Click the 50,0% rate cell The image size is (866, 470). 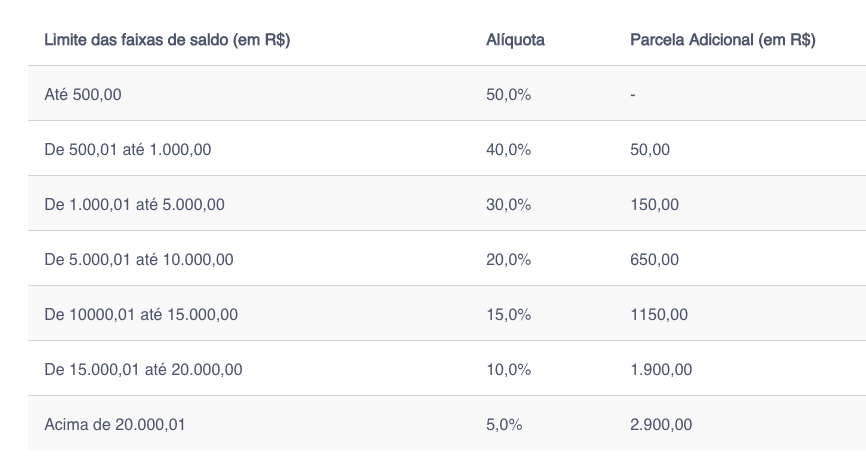(508, 94)
